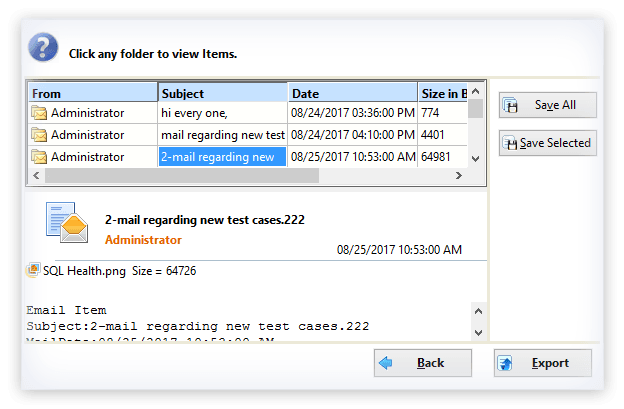Open the SQL Health.png attachment icon
The width and height of the screenshot is (624, 409).
pos(33,270)
